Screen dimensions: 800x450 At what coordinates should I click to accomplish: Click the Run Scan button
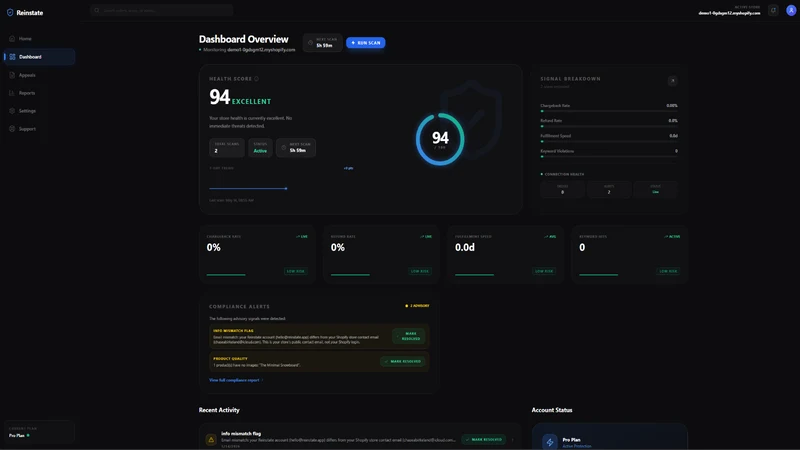[x=366, y=43]
